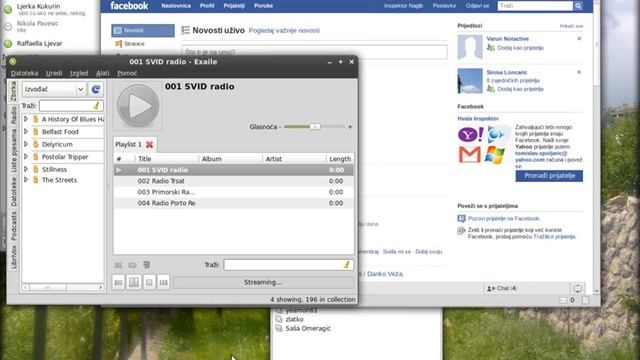Click the artist icon for Delyricum
The height and width of the screenshot is (360, 640).
(36, 144)
